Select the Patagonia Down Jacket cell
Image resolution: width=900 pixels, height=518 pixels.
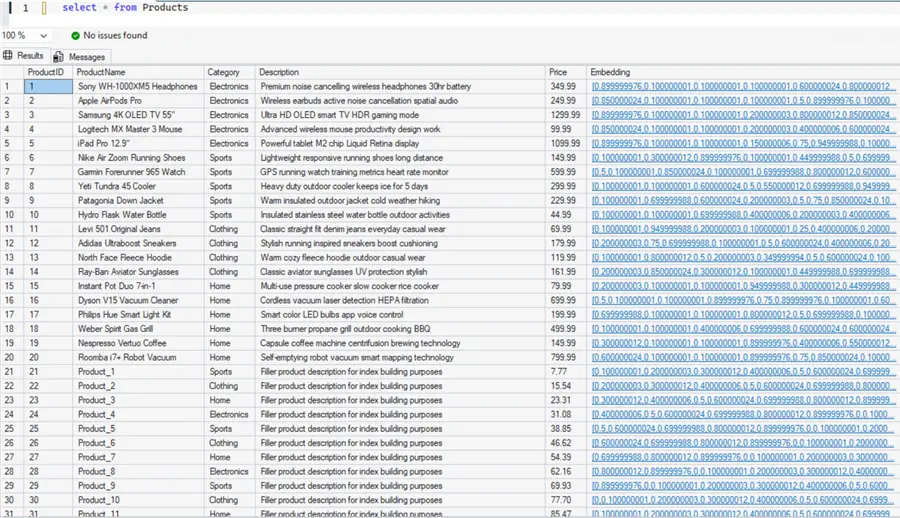(x=138, y=200)
